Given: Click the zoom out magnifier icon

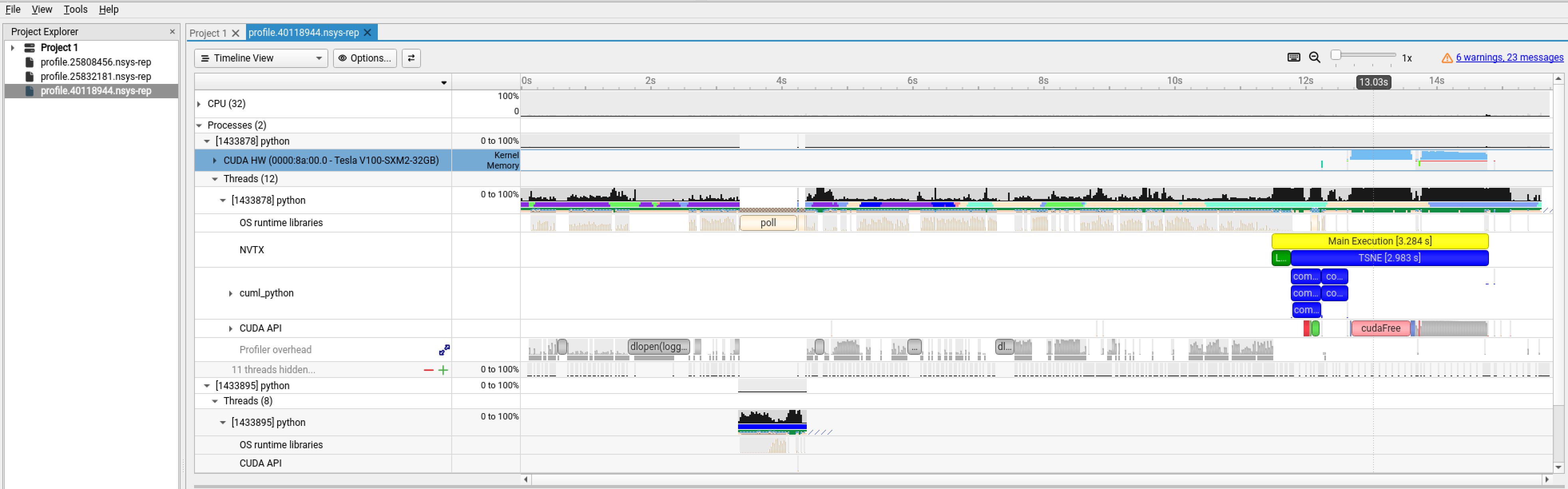Looking at the screenshot, I should [1314, 57].
